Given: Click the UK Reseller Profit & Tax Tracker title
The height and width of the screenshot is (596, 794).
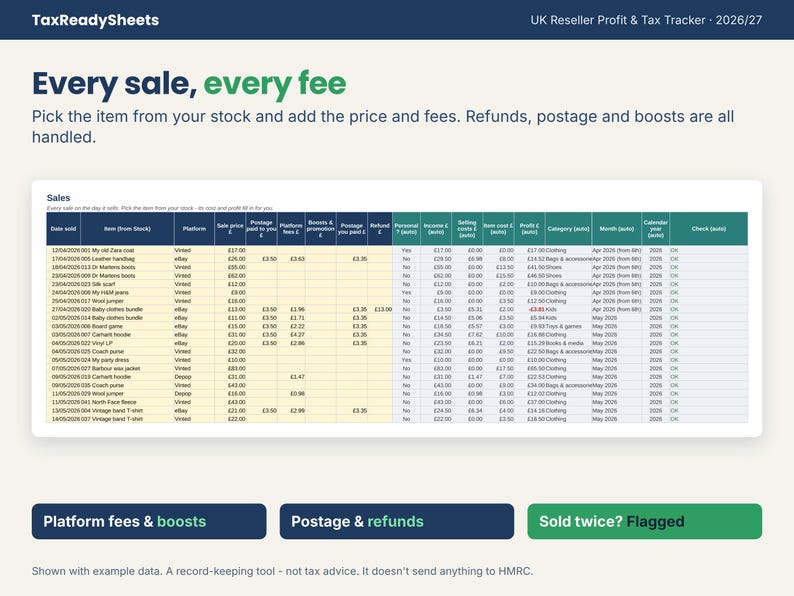Looking at the screenshot, I should tap(646, 20).
